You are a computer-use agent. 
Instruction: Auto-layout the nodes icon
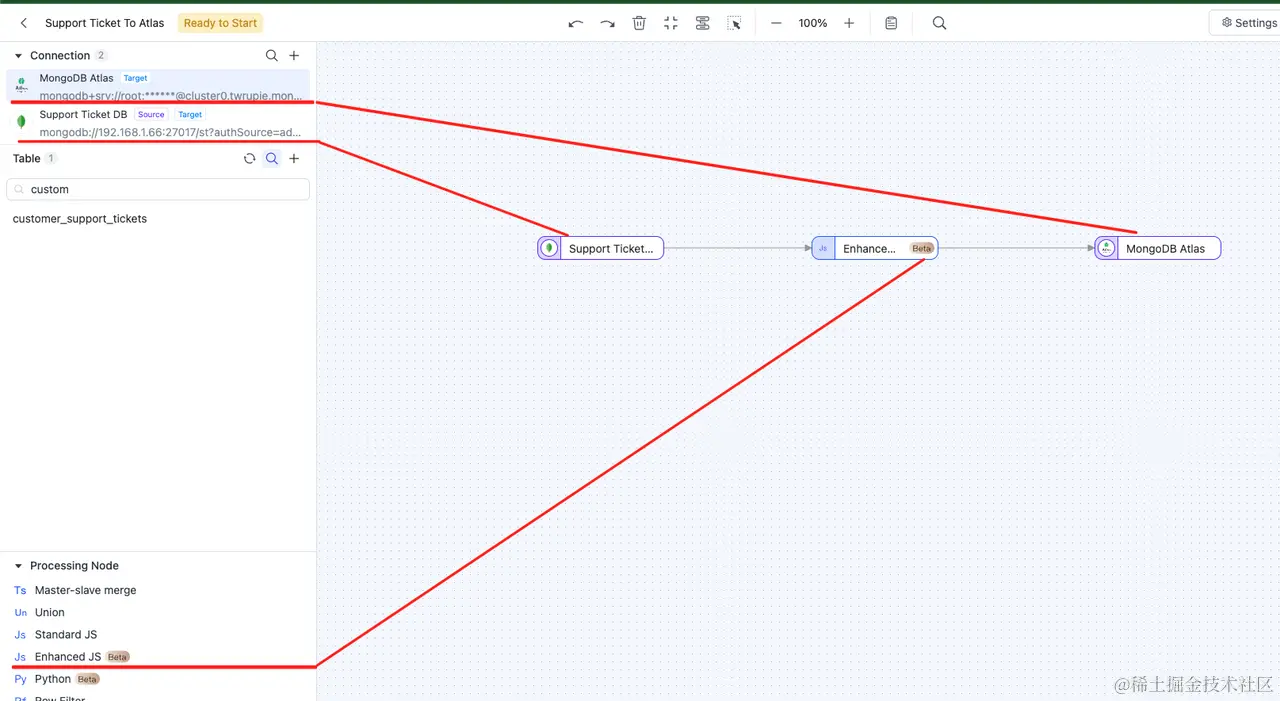pos(703,23)
